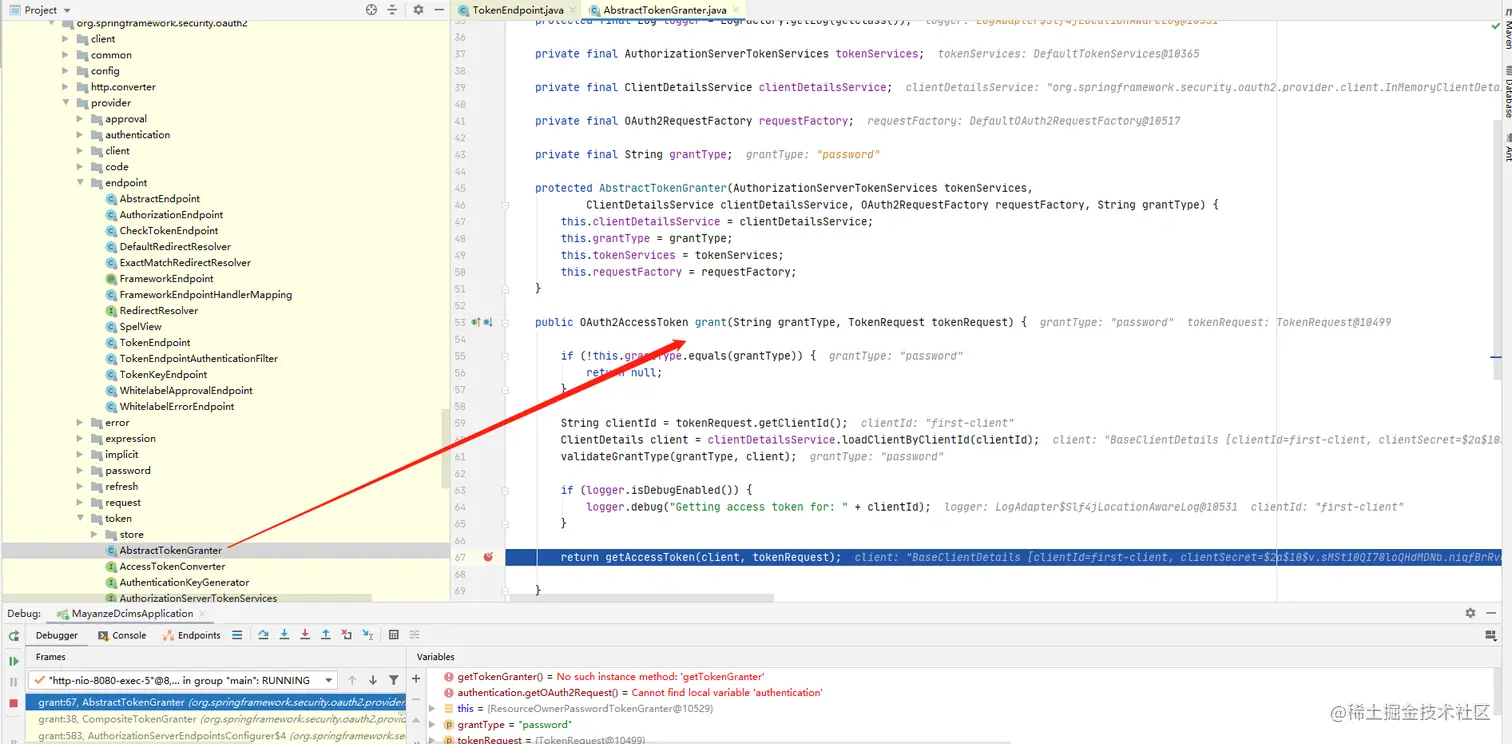Select TokenEndpoint class in project tree

pyautogui.click(x=155, y=343)
